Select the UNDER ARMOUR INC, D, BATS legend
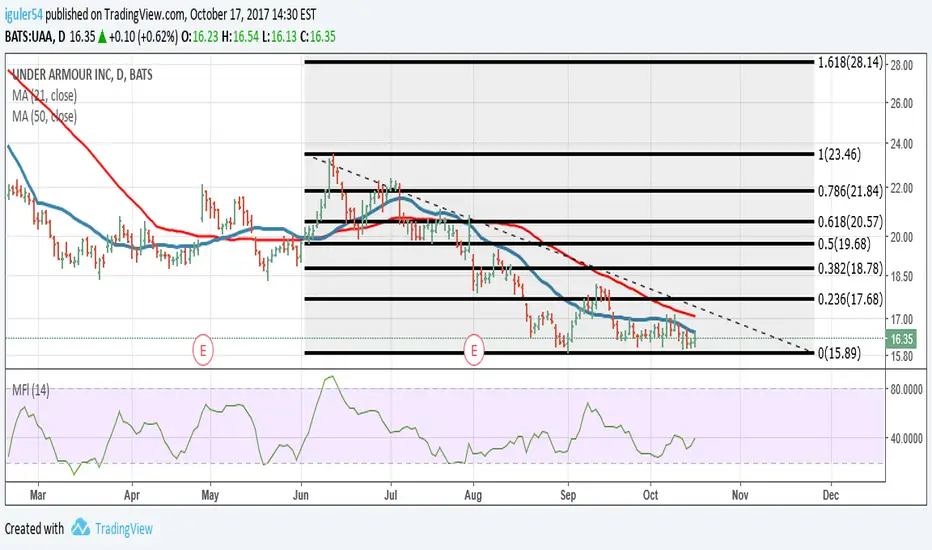 pos(82,75)
